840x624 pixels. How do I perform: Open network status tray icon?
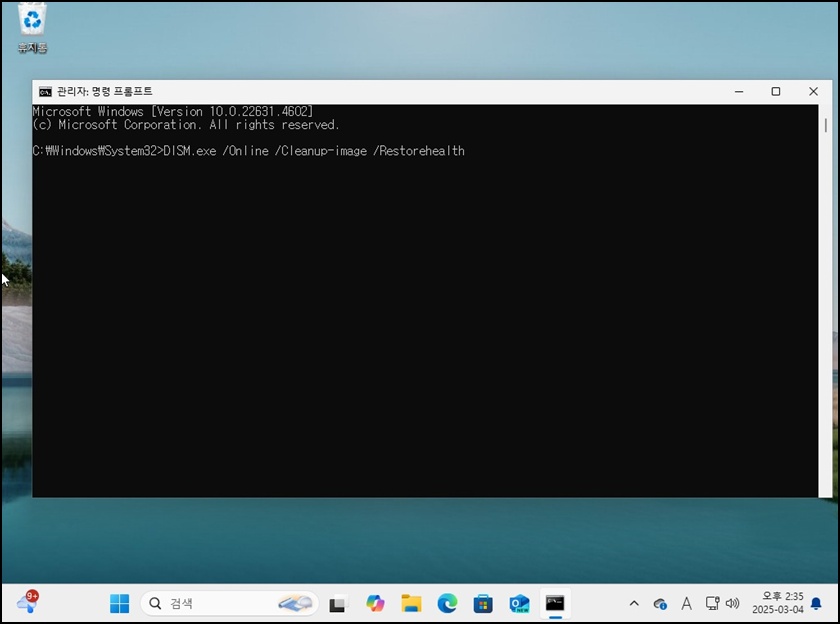click(712, 604)
